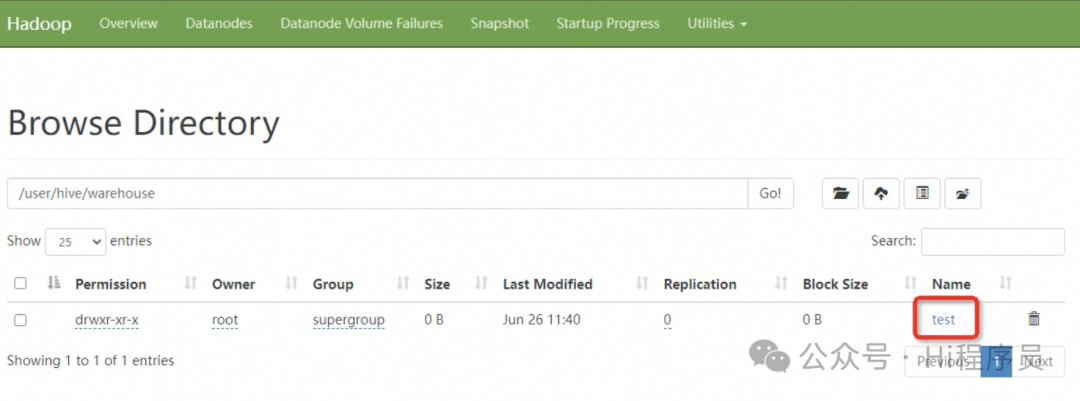
Task: Sort by Block Size column arrows
Action: (911, 282)
